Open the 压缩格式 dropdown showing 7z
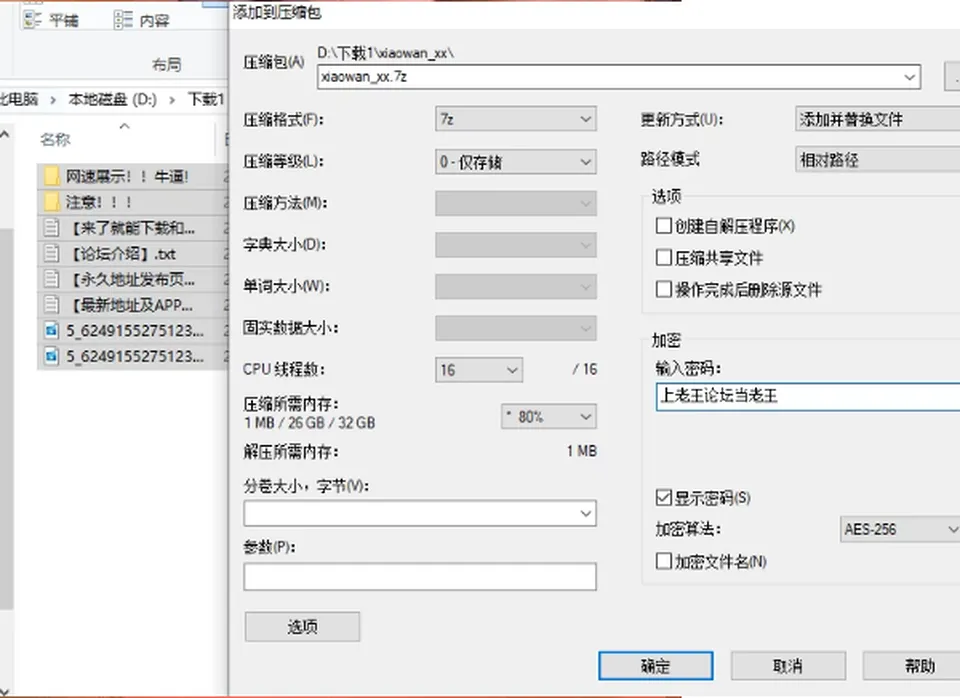The width and height of the screenshot is (960, 698). point(516,119)
